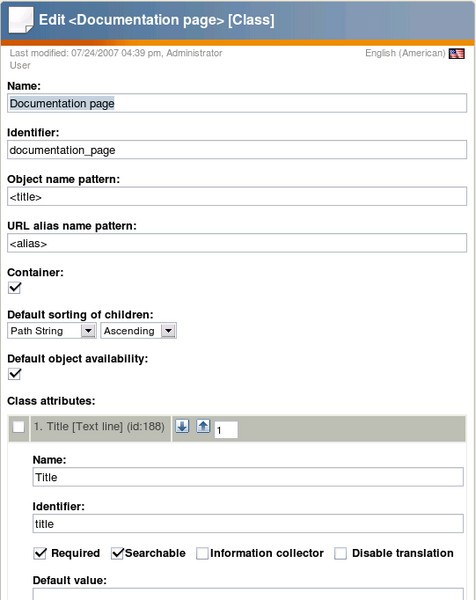
Task: Click the class document icon in header
Action: 21,20
